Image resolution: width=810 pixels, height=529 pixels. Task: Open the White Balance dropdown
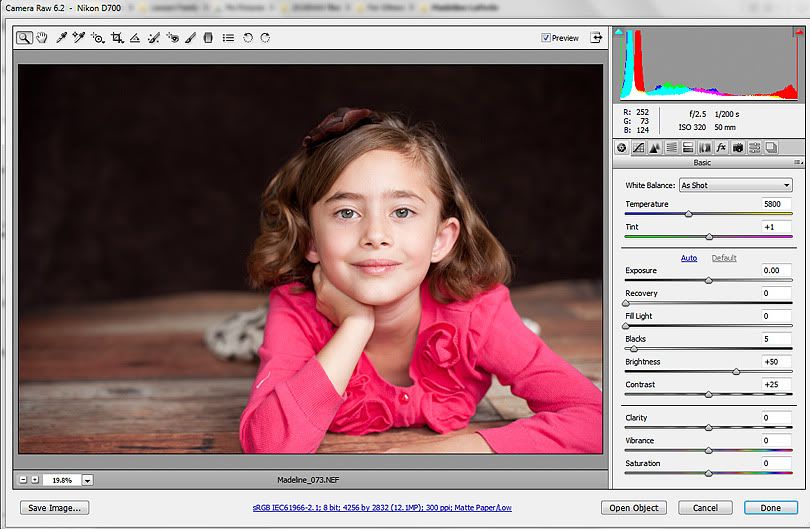[x=735, y=185]
